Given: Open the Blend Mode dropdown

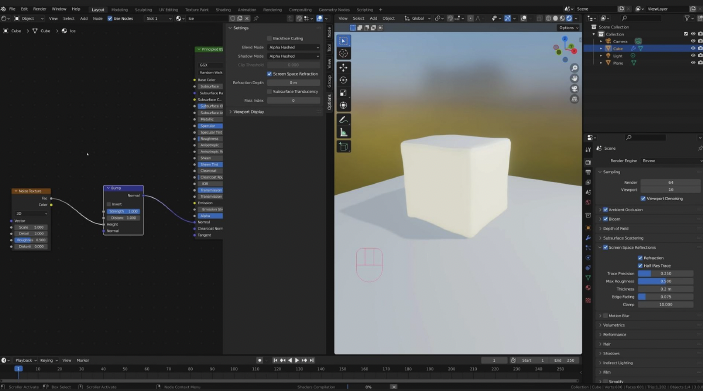Looking at the screenshot, I should [x=294, y=47].
